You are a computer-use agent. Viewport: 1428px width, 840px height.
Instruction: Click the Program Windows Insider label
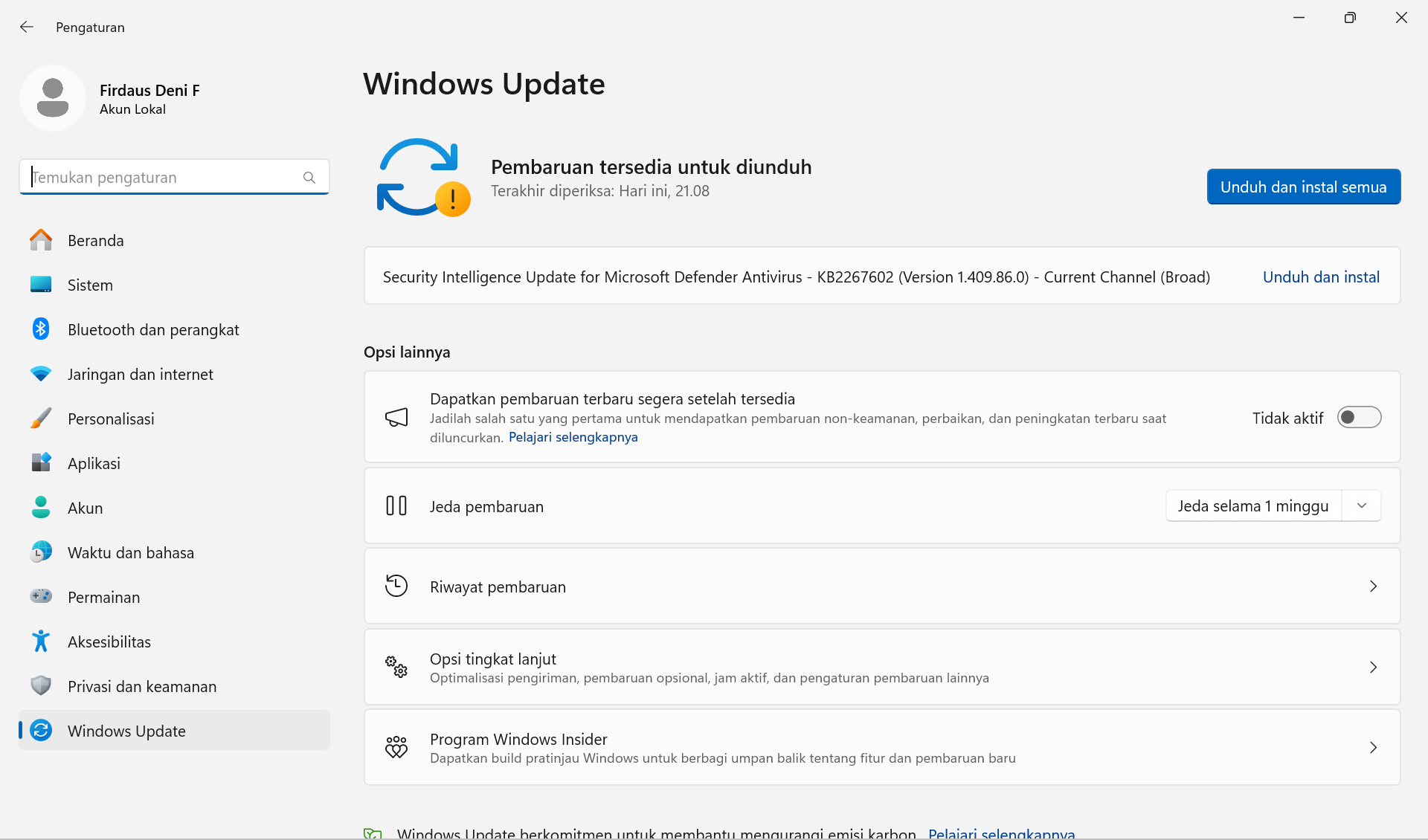518,739
